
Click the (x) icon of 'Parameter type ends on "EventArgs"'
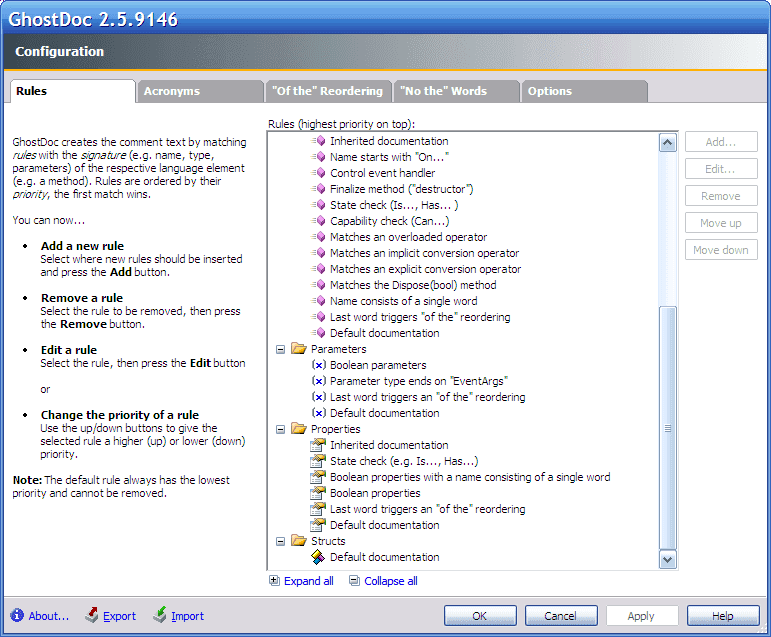point(319,381)
